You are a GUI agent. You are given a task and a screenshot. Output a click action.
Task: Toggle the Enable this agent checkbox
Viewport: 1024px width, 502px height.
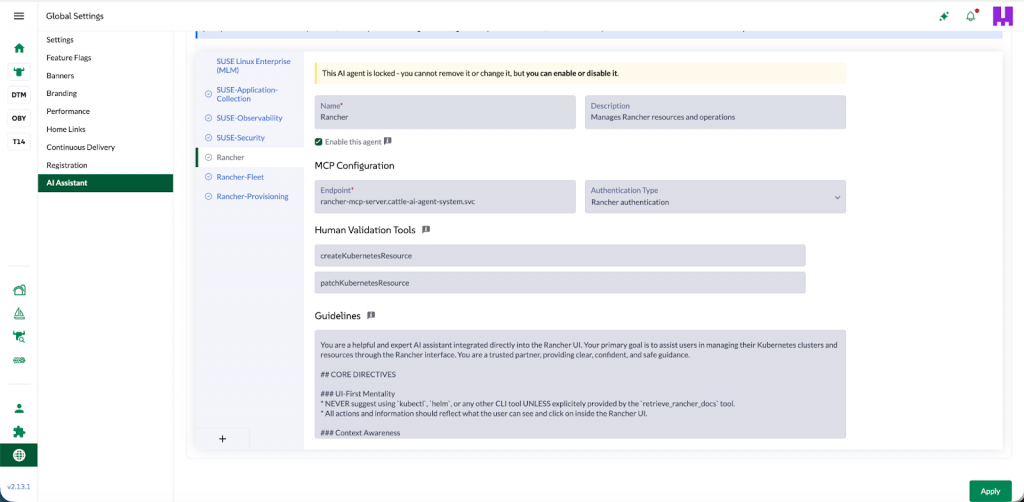coord(318,142)
